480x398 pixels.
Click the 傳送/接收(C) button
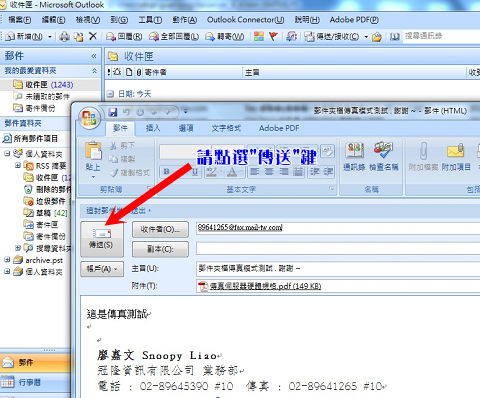click(x=332, y=36)
